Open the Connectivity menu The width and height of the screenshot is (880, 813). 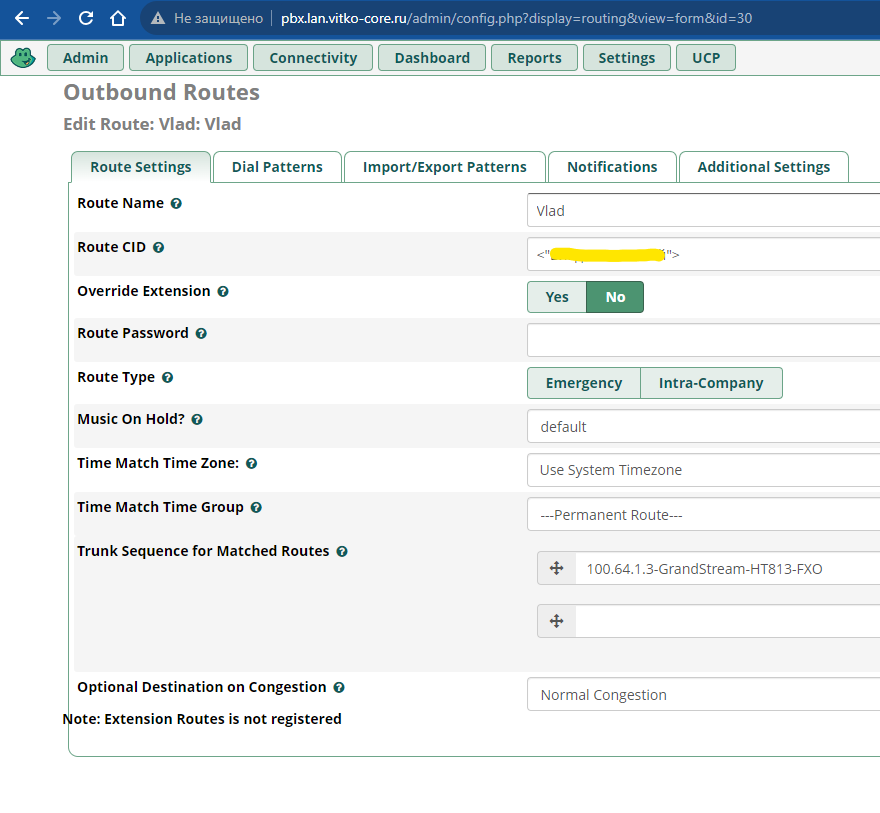(x=313, y=58)
